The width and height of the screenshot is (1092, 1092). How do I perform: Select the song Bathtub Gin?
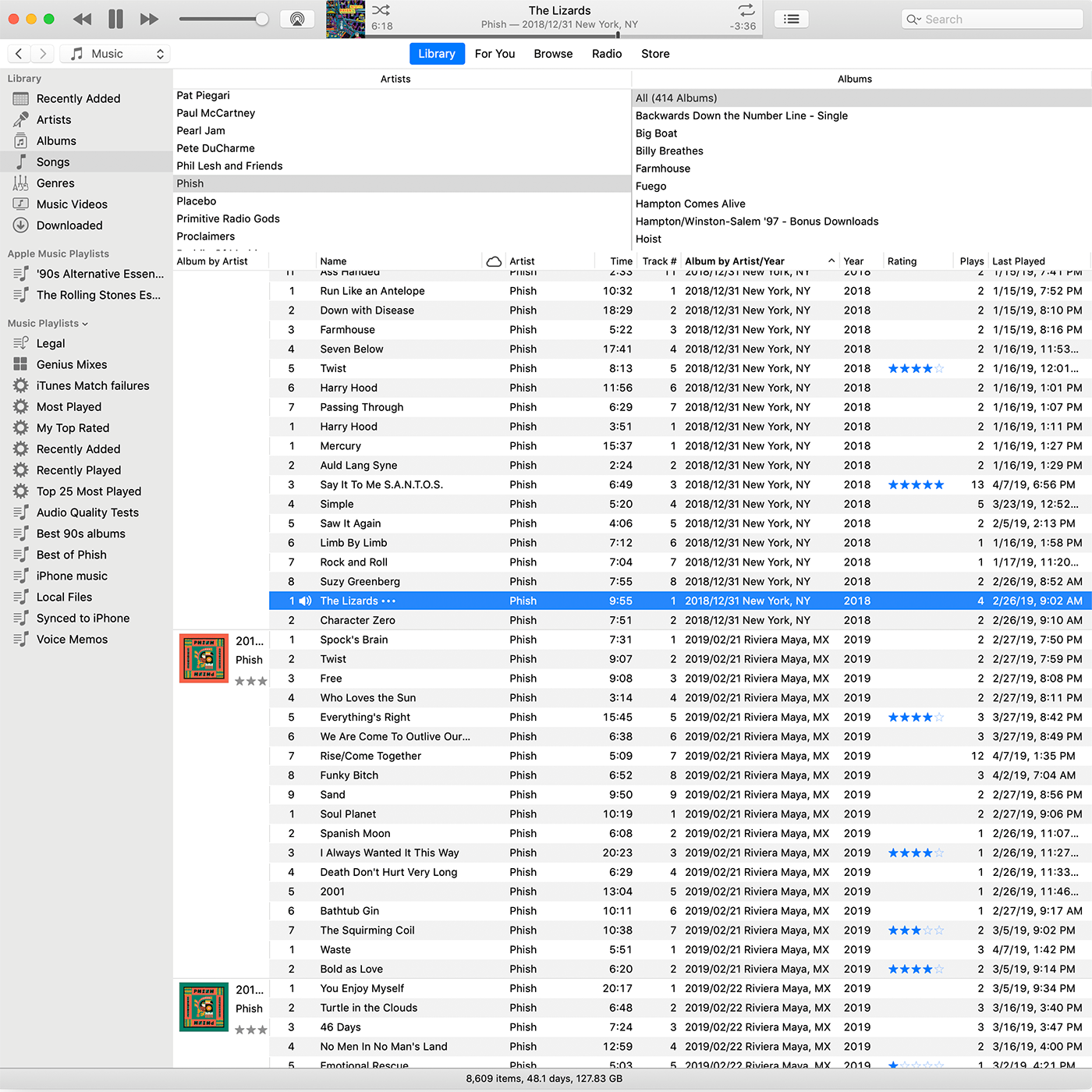pyautogui.click(x=680, y=911)
